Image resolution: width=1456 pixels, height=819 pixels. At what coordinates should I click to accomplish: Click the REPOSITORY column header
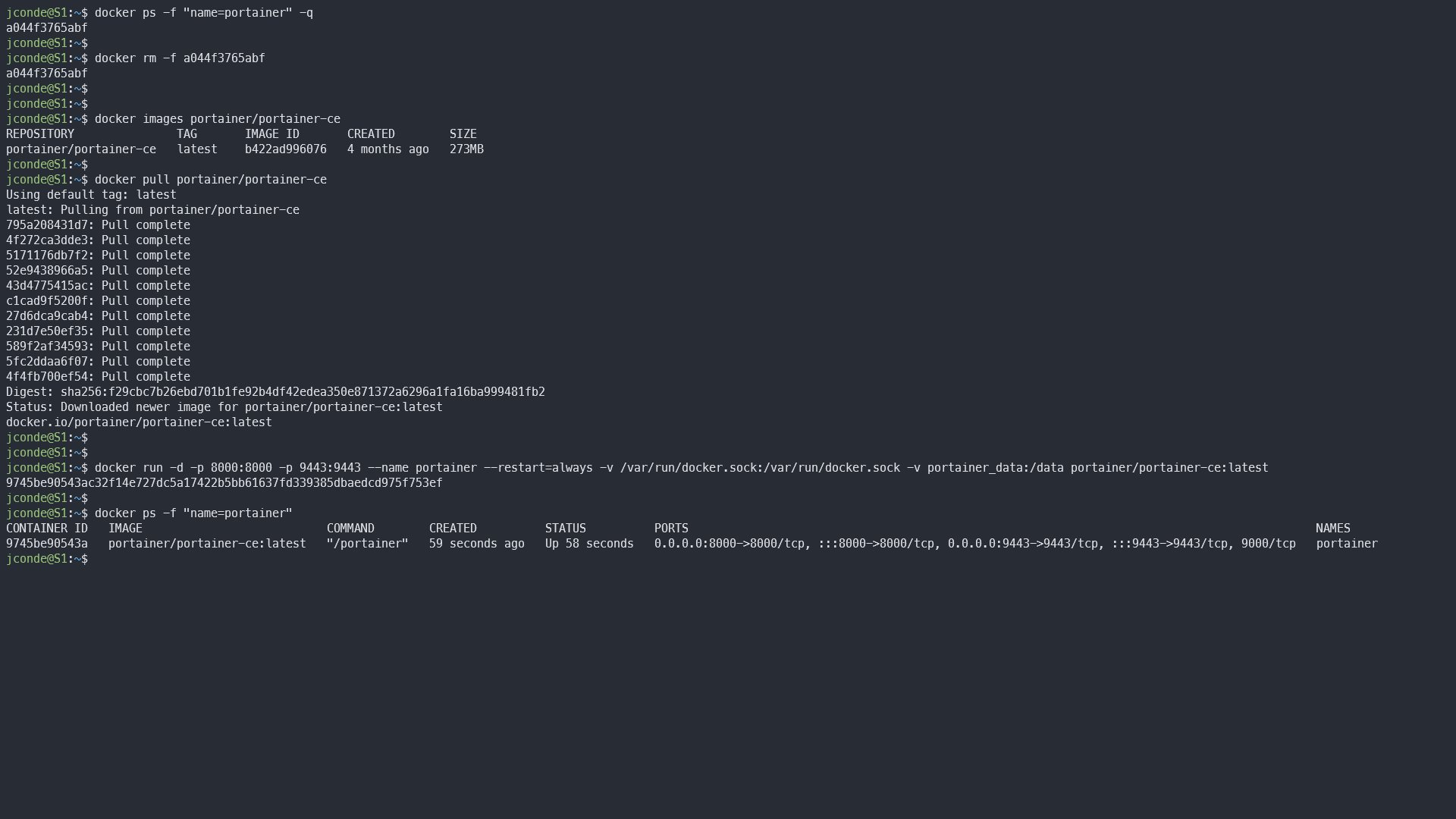tap(40, 134)
